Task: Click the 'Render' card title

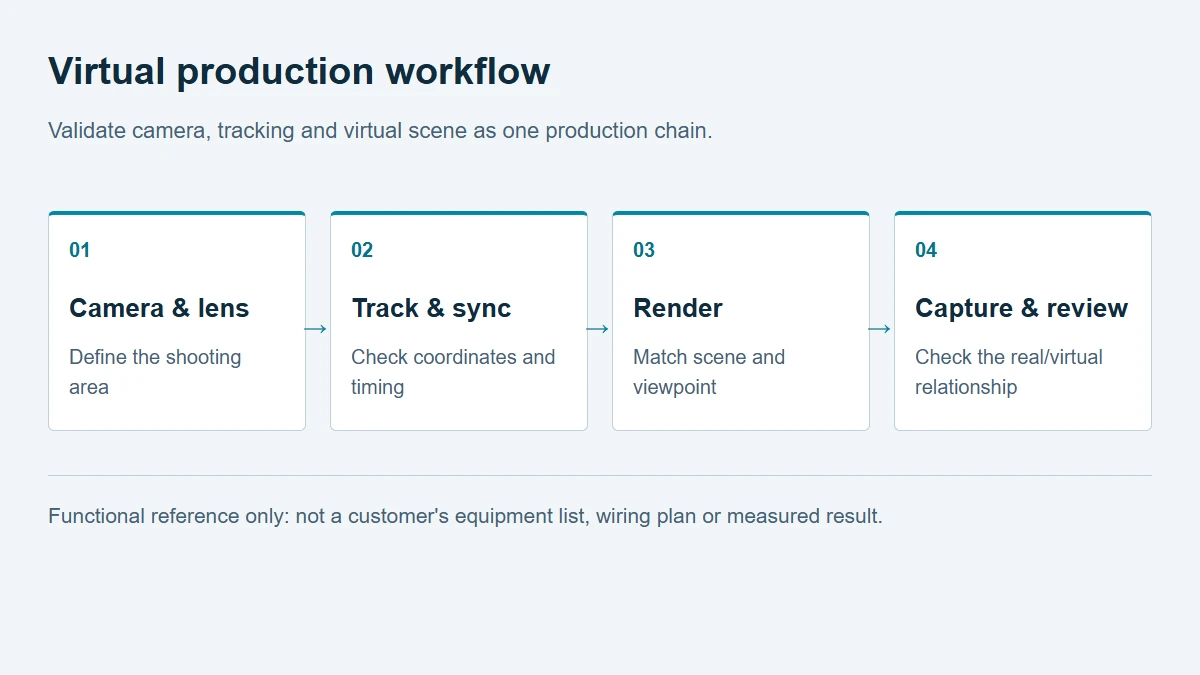Action: [x=678, y=308]
